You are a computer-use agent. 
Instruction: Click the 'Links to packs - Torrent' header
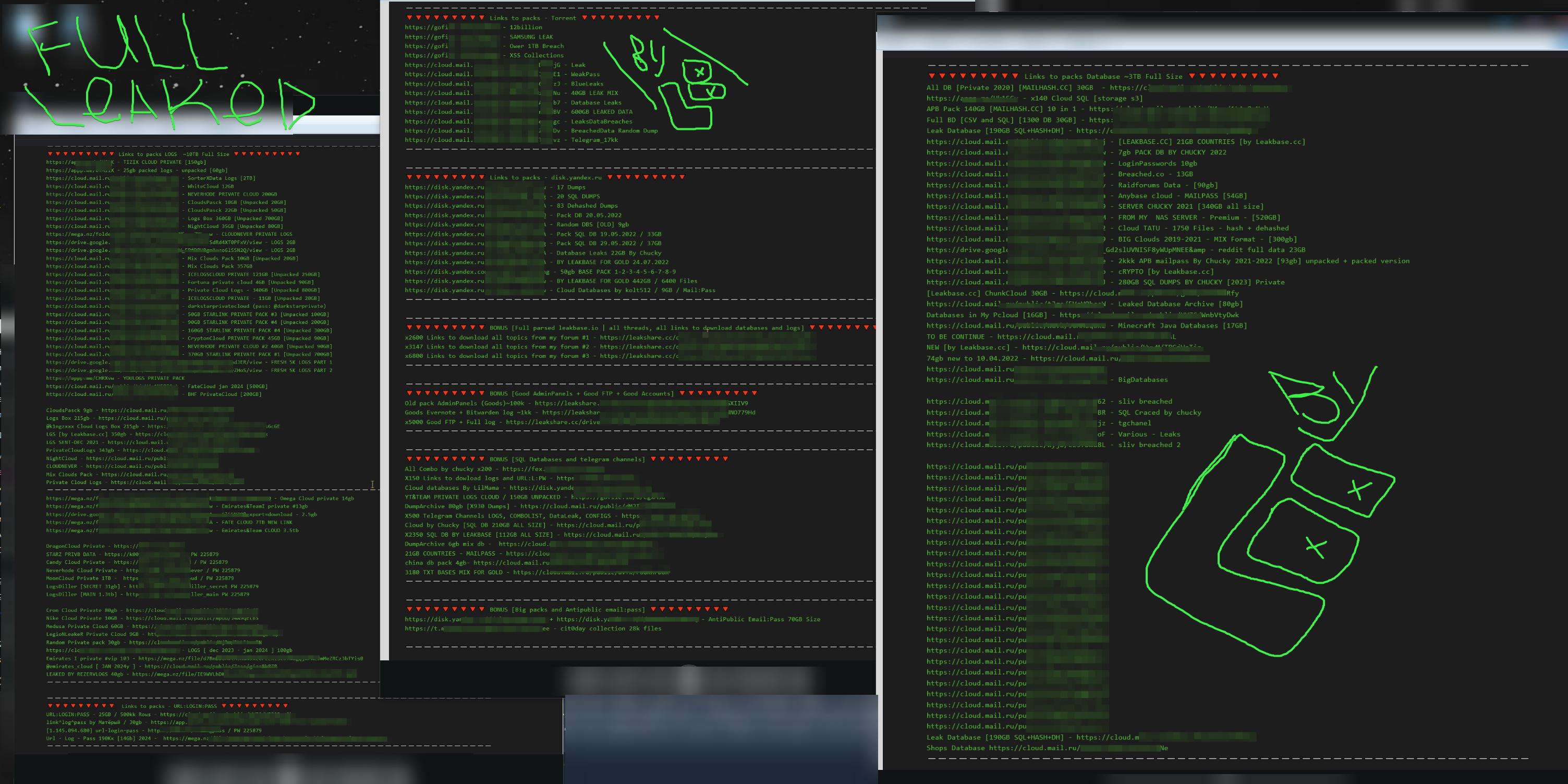click(532, 18)
